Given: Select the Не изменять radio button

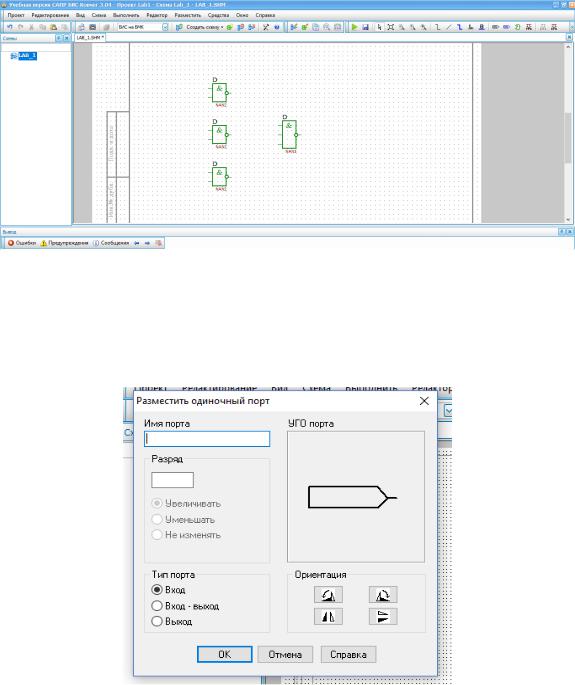Looking at the screenshot, I should point(157,534).
